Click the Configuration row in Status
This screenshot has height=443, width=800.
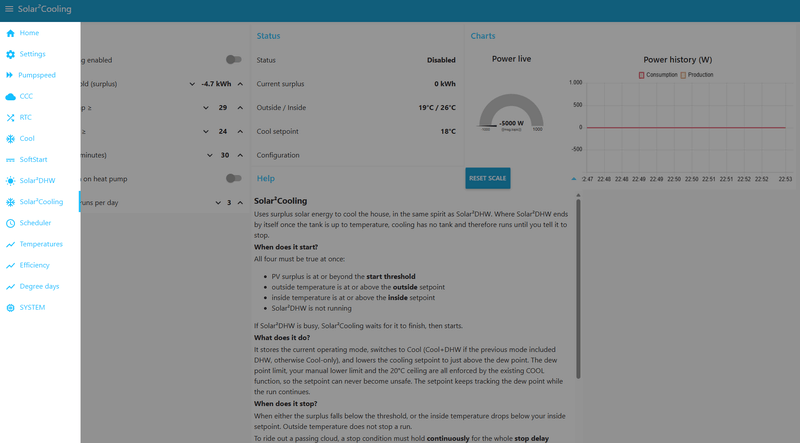[x=356, y=155]
